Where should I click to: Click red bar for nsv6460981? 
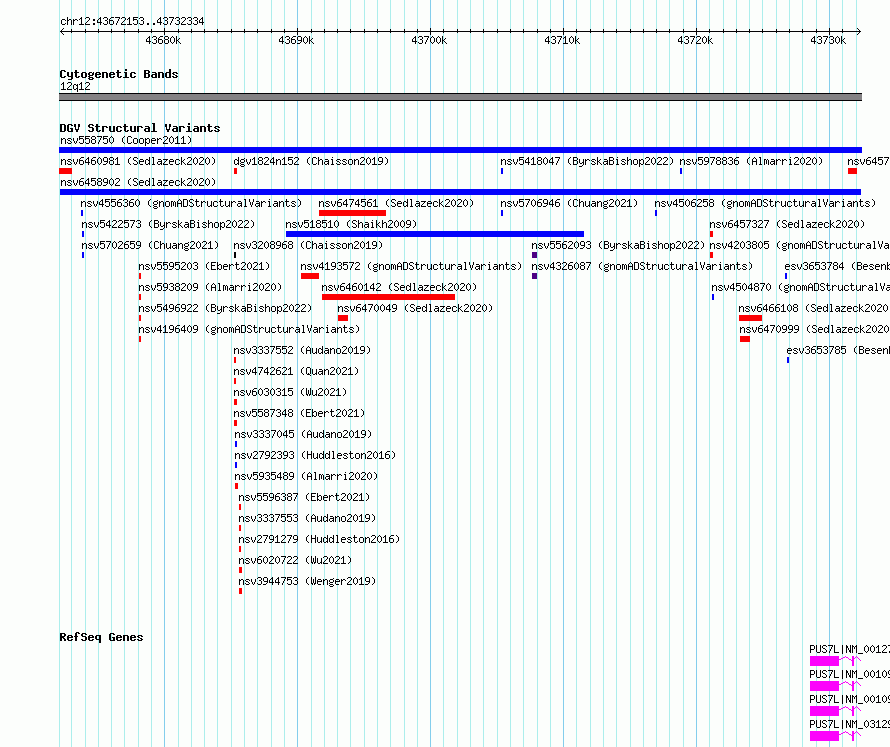click(x=65, y=171)
